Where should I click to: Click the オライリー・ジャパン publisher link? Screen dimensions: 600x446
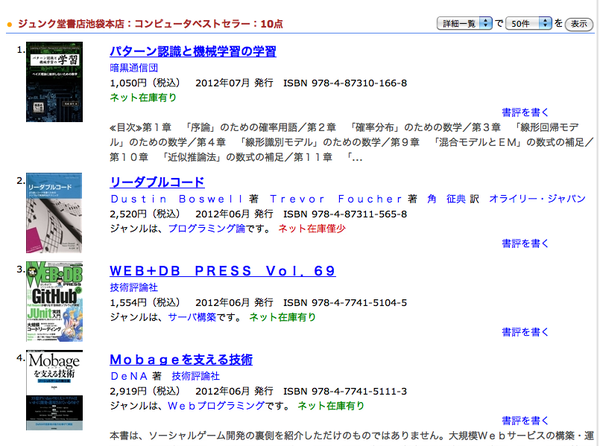tap(537, 199)
